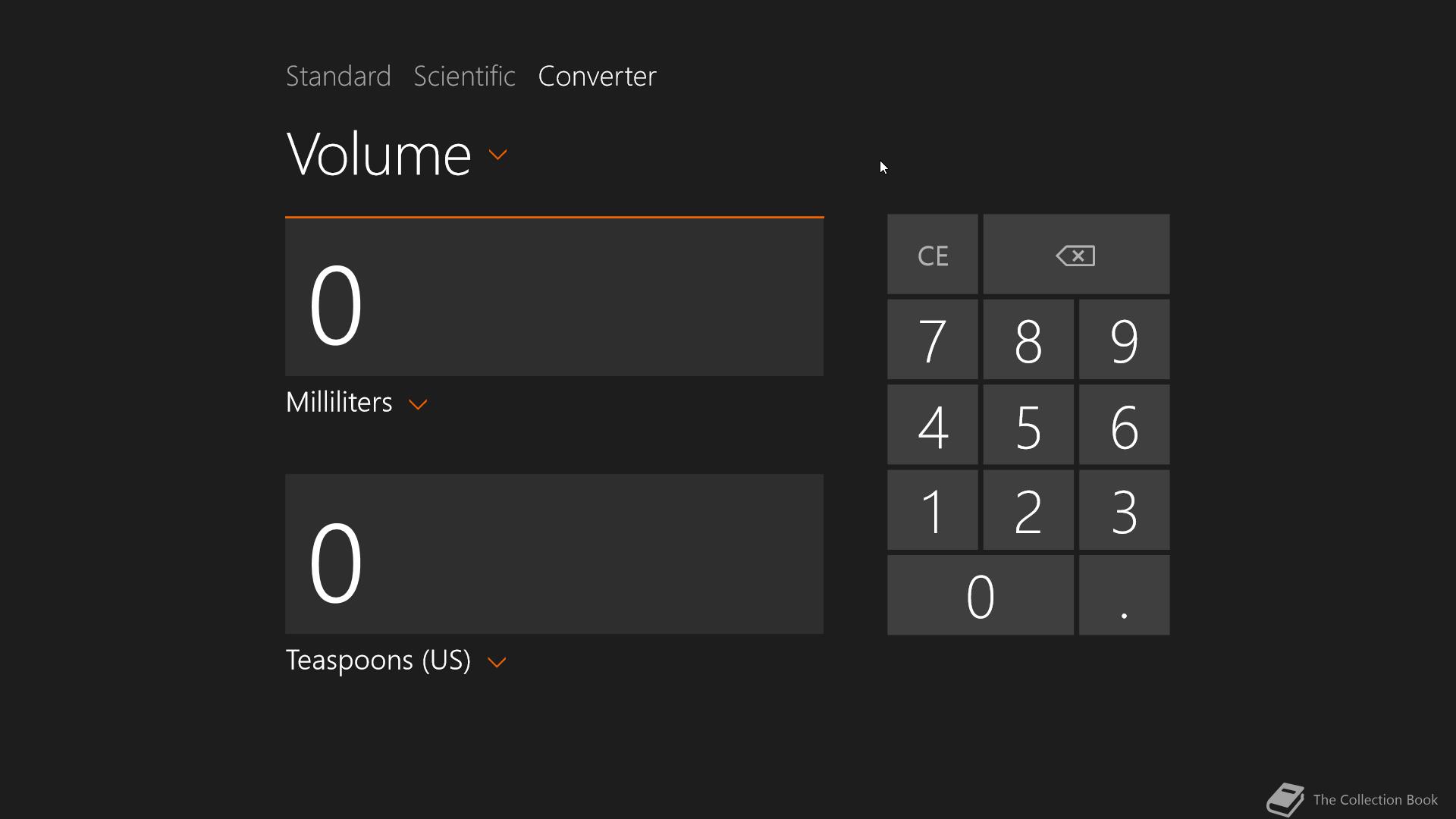Image resolution: width=1456 pixels, height=819 pixels.
Task: Switch to the Scientific tab
Action: 464,77
